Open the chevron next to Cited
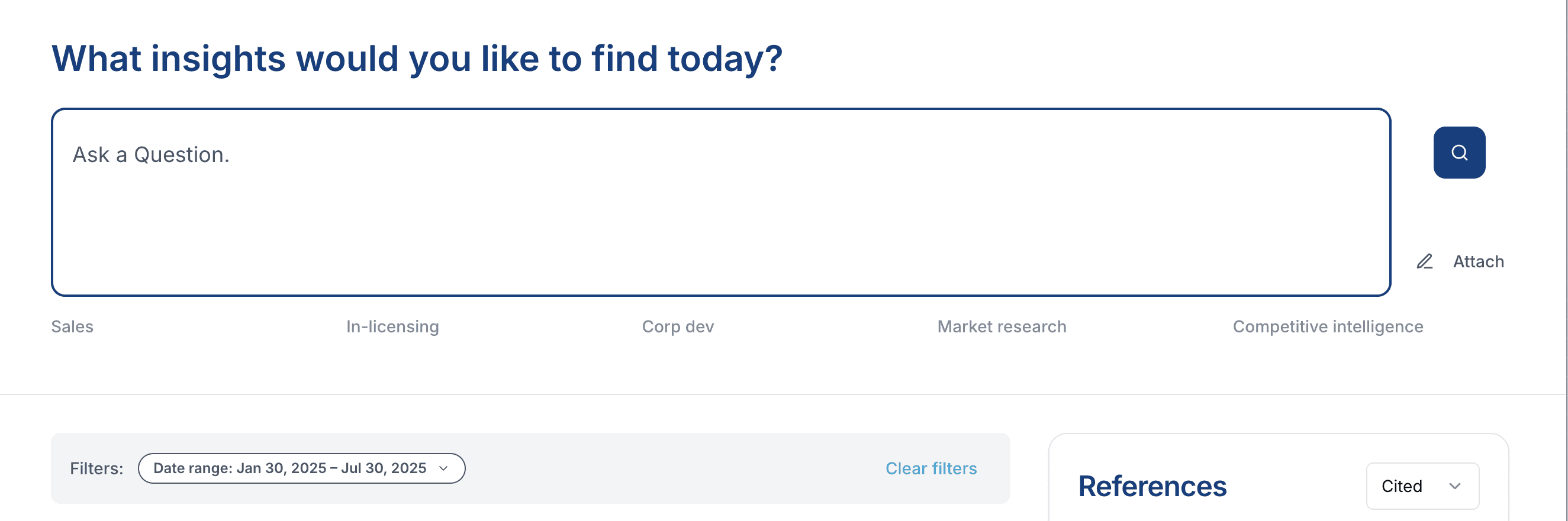Screen dimensions: 1568x521 [1456, 486]
